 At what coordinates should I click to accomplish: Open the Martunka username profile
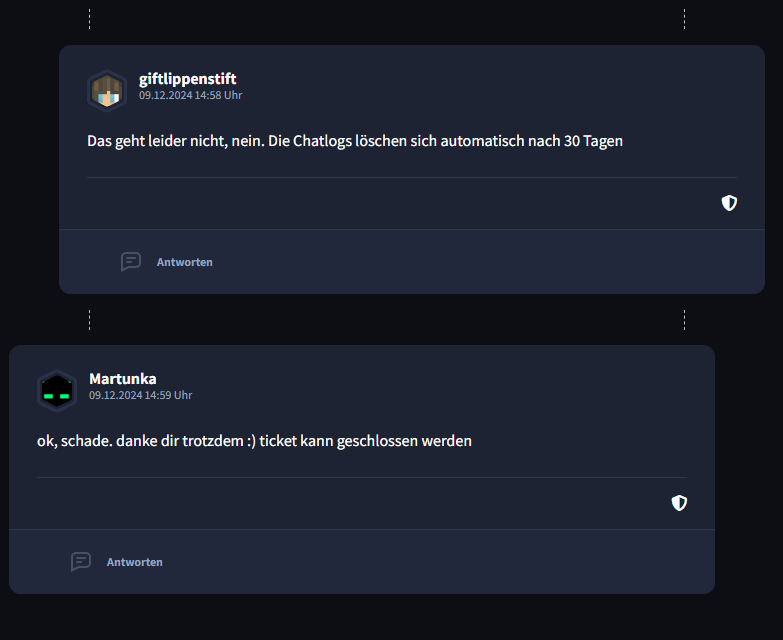click(123, 379)
